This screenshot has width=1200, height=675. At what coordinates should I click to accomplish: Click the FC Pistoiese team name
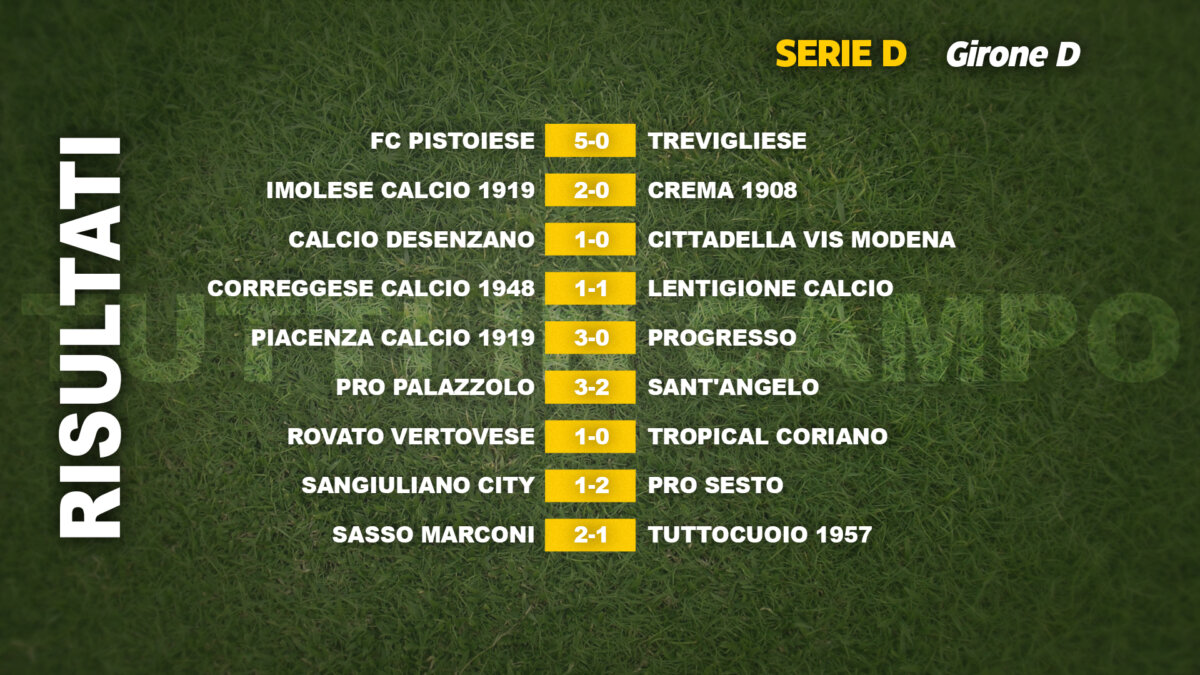tap(452, 141)
